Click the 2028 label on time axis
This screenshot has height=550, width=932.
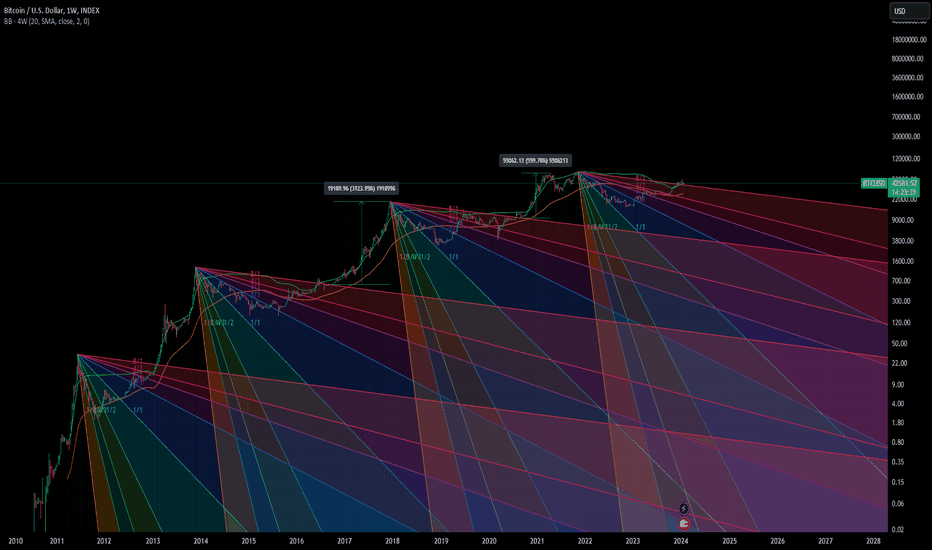tap(873, 541)
